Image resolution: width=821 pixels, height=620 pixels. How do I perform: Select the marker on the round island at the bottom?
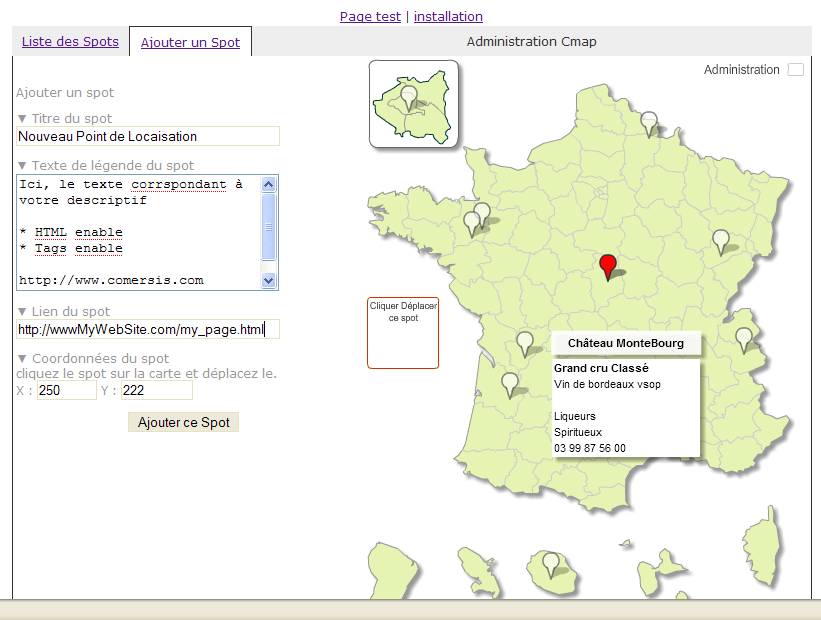tap(550, 564)
